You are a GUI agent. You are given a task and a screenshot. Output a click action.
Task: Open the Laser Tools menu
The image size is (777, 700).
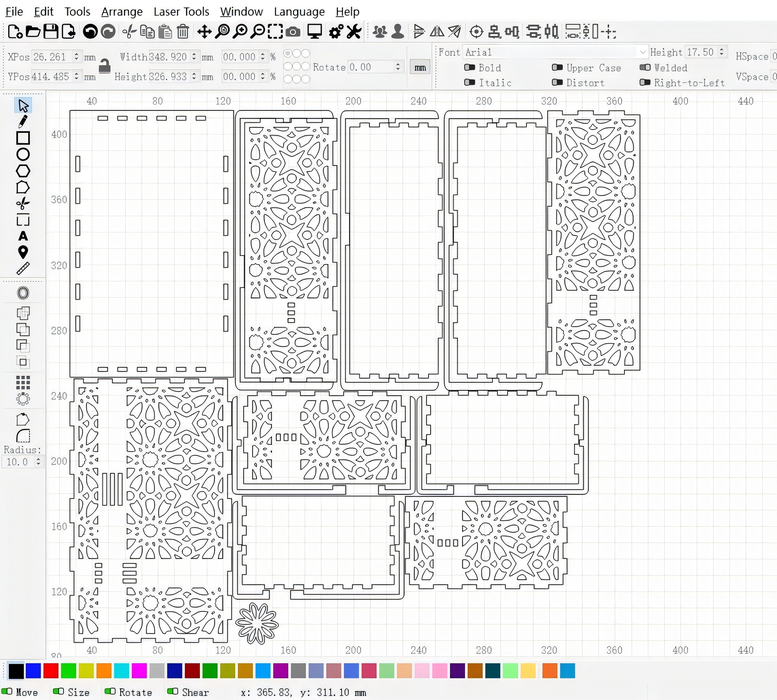tap(181, 11)
